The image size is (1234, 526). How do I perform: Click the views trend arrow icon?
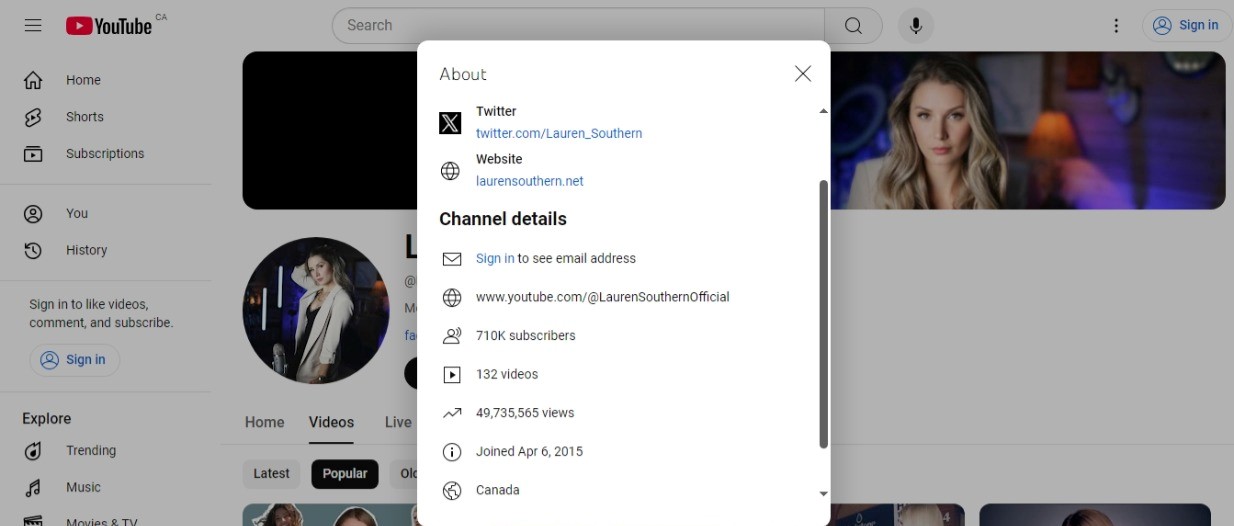pos(452,413)
